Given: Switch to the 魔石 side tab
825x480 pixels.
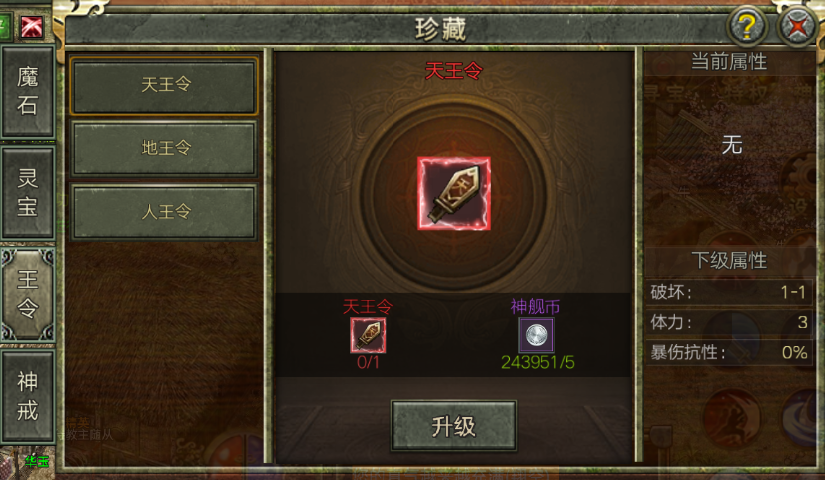Looking at the screenshot, I should pos(28,92).
